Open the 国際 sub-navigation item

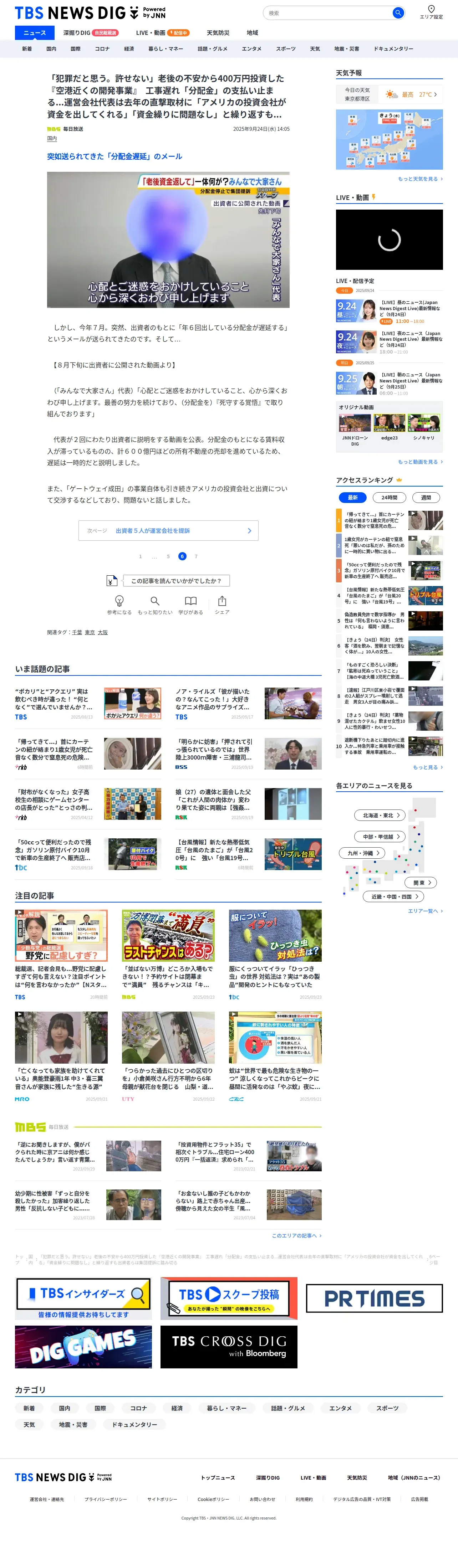[76, 49]
